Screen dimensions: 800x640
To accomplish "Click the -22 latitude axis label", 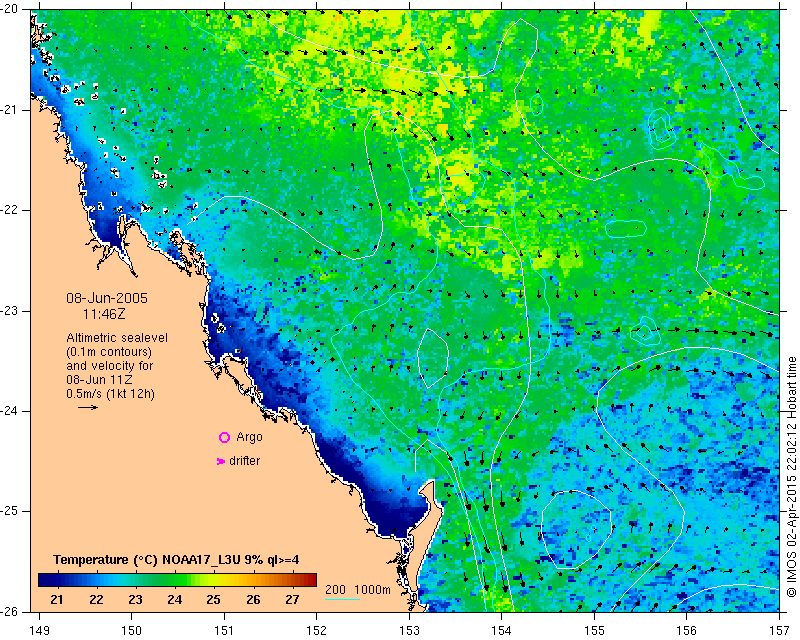I will (x=10, y=210).
